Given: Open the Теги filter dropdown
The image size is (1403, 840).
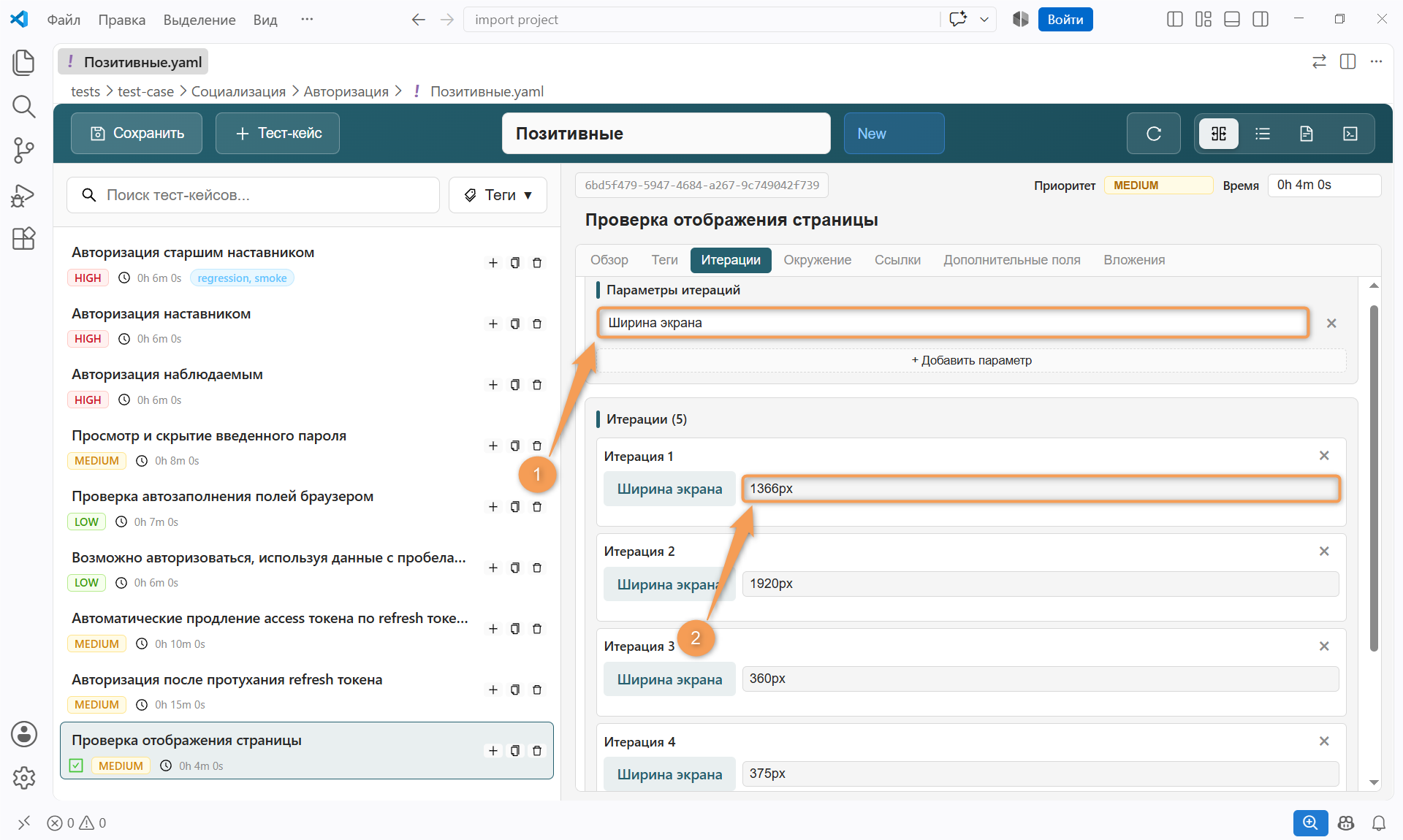Looking at the screenshot, I should [498, 195].
